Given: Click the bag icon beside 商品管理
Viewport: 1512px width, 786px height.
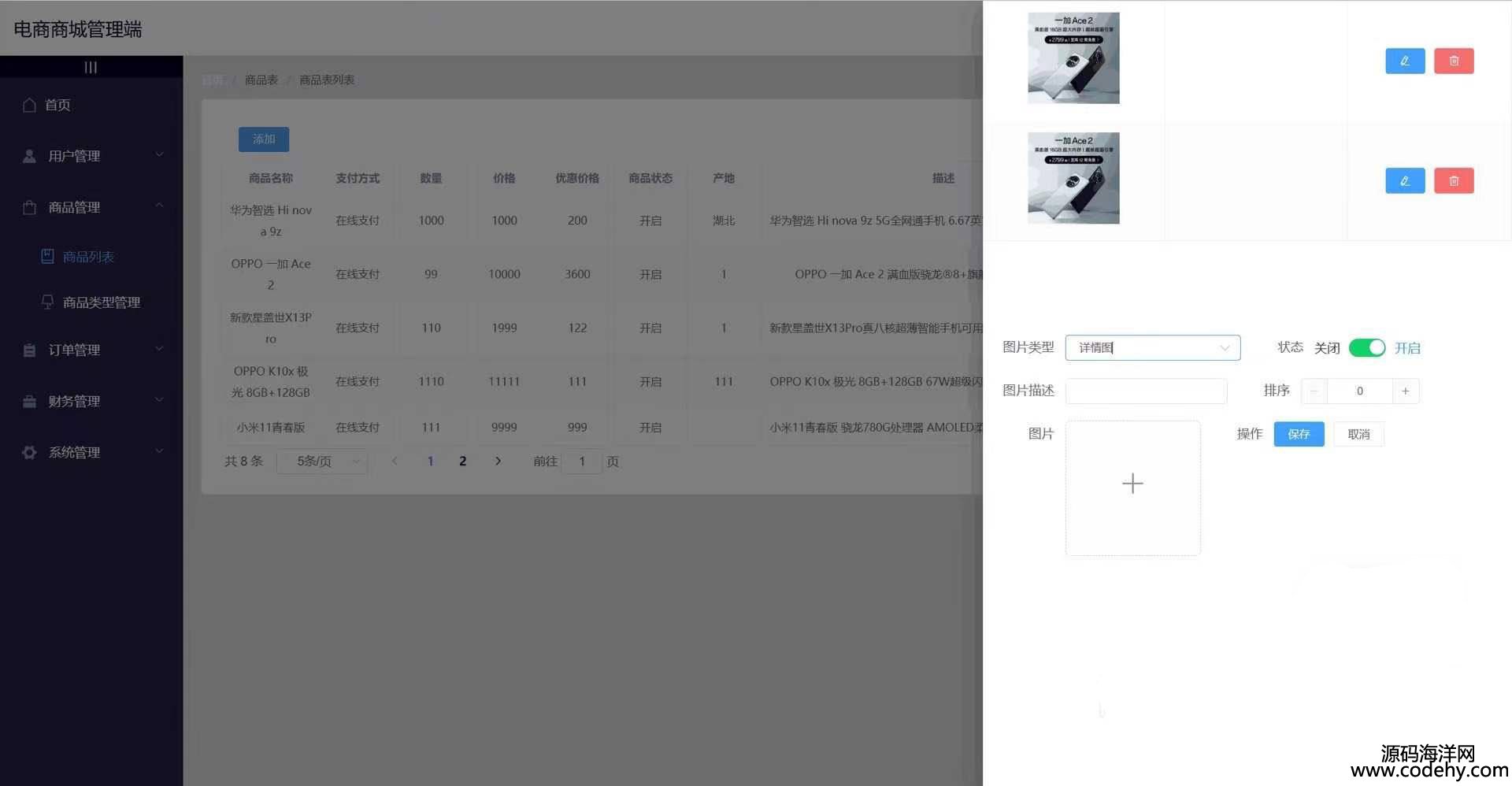Looking at the screenshot, I should pyautogui.click(x=29, y=207).
